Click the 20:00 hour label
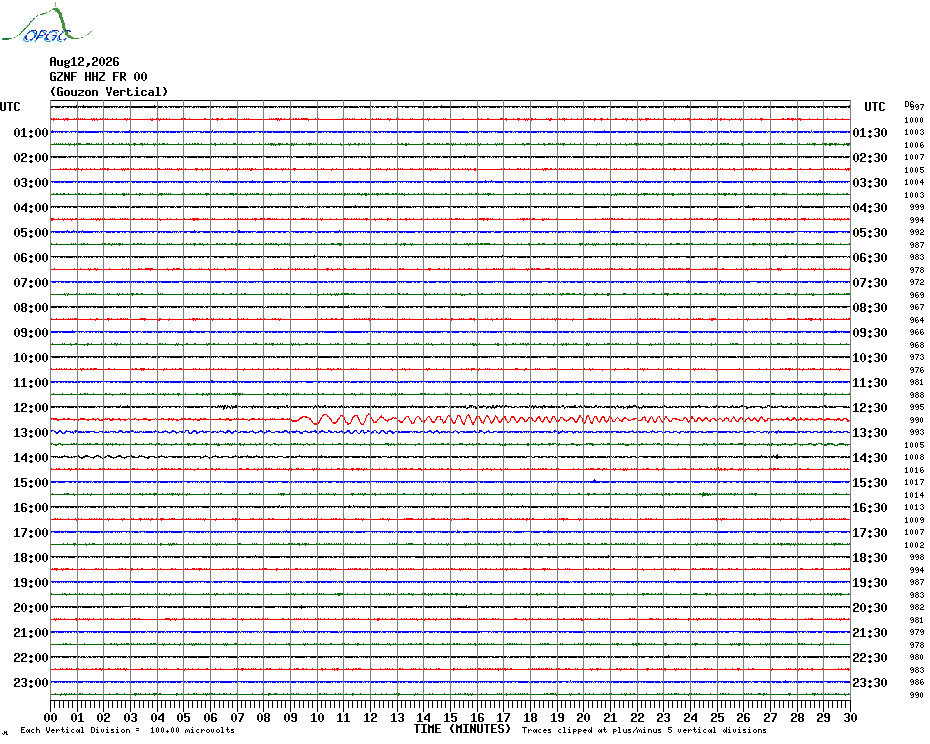This screenshot has height=744, width=930. (x=31, y=608)
